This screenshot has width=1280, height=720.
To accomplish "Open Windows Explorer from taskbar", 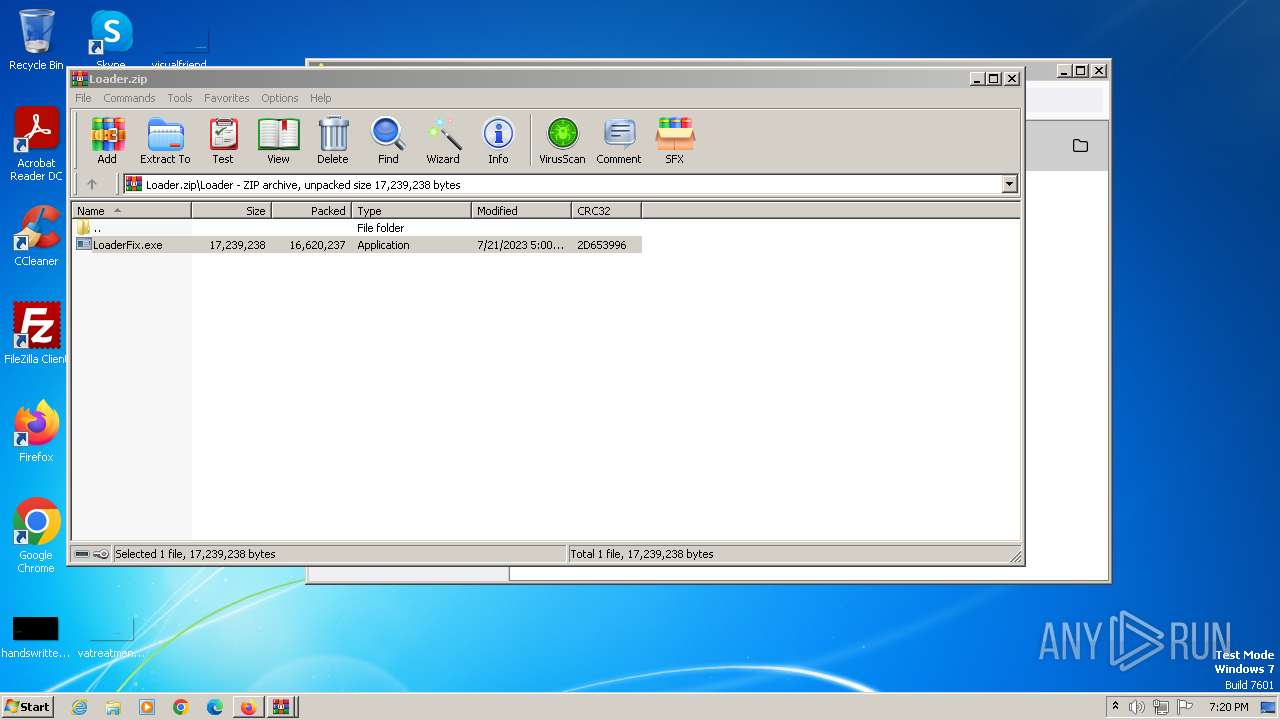I will click(x=113, y=707).
